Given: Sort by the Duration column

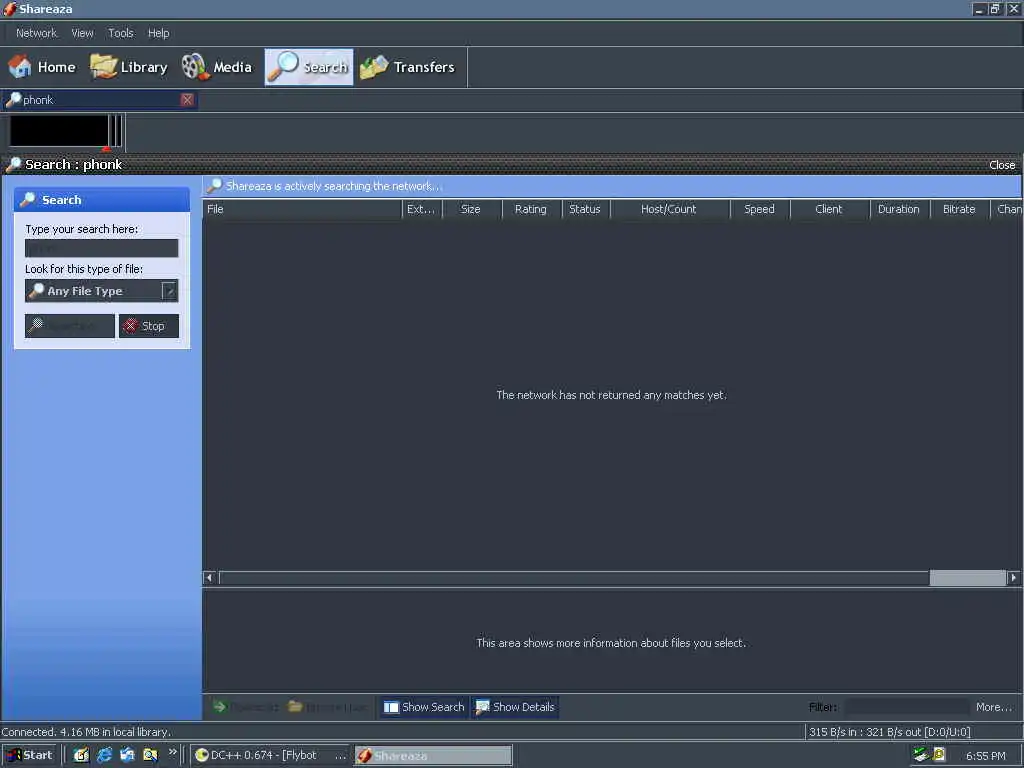Looking at the screenshot, I should pos(899,210).
